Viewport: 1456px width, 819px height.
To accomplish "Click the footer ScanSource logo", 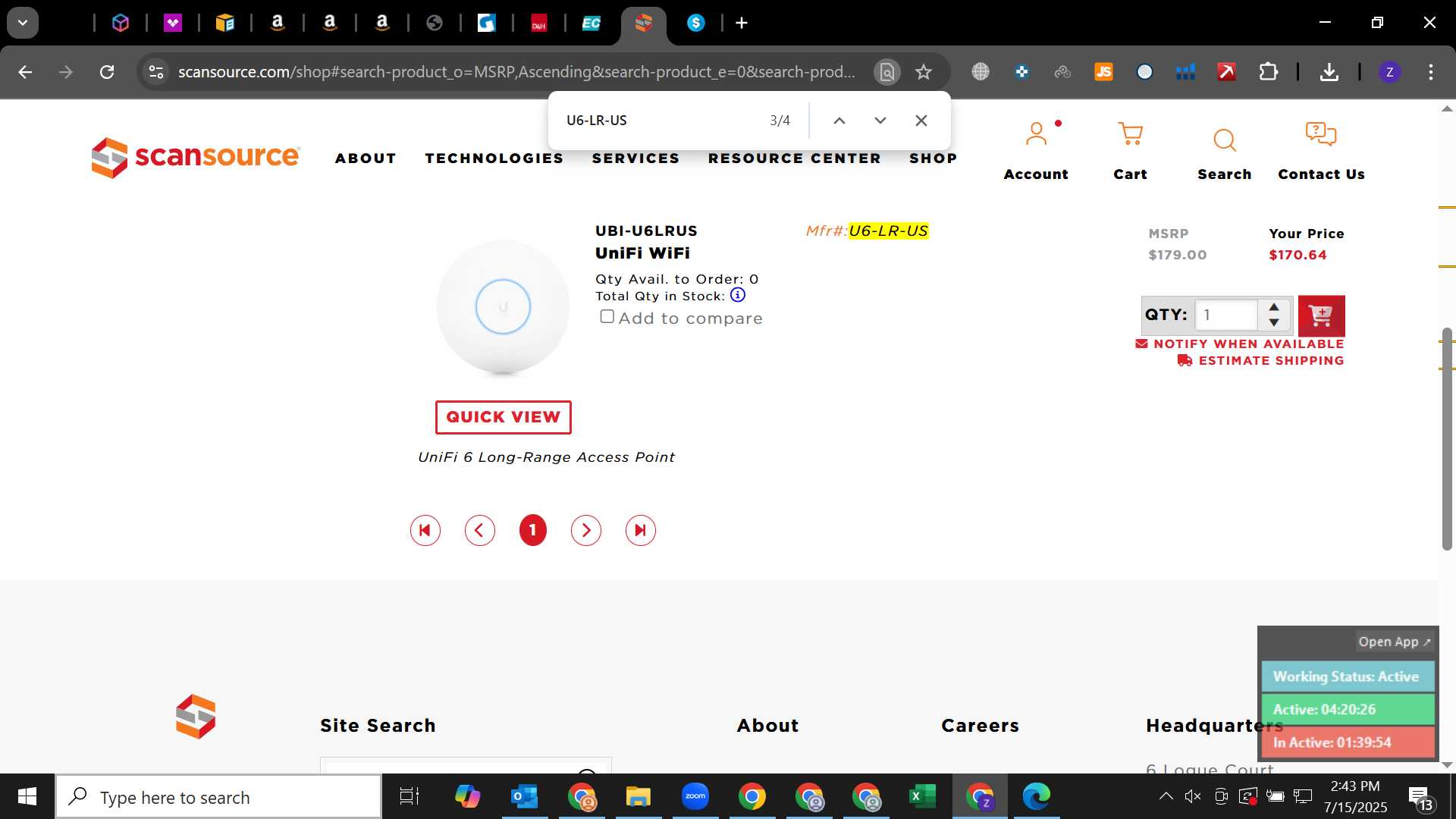I will click(x=196, y=716).
